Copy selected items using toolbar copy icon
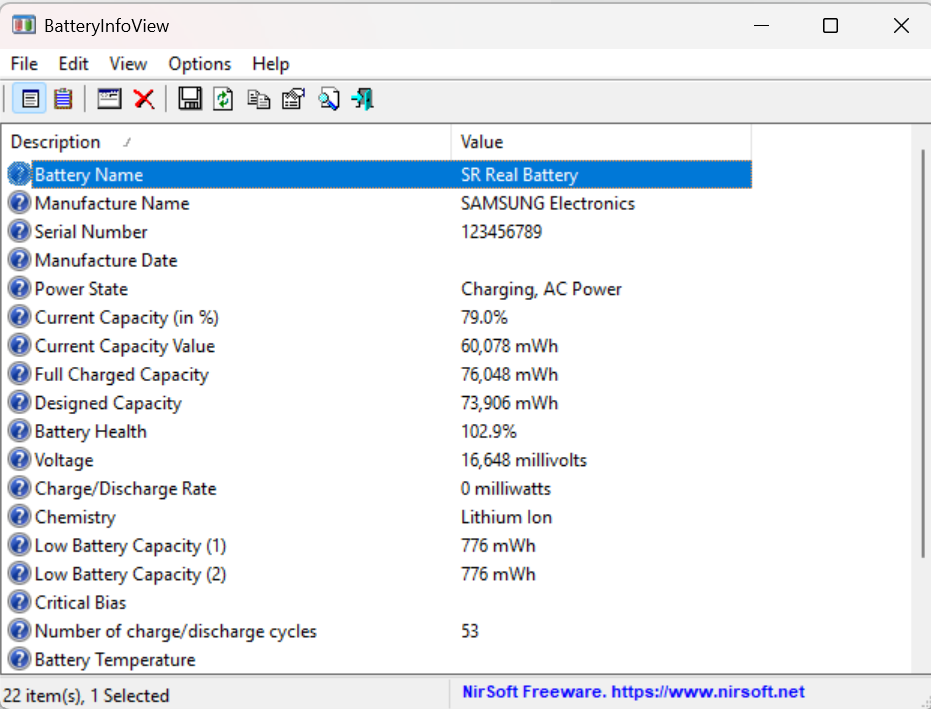931x709 pixels. tap(258, 99)
